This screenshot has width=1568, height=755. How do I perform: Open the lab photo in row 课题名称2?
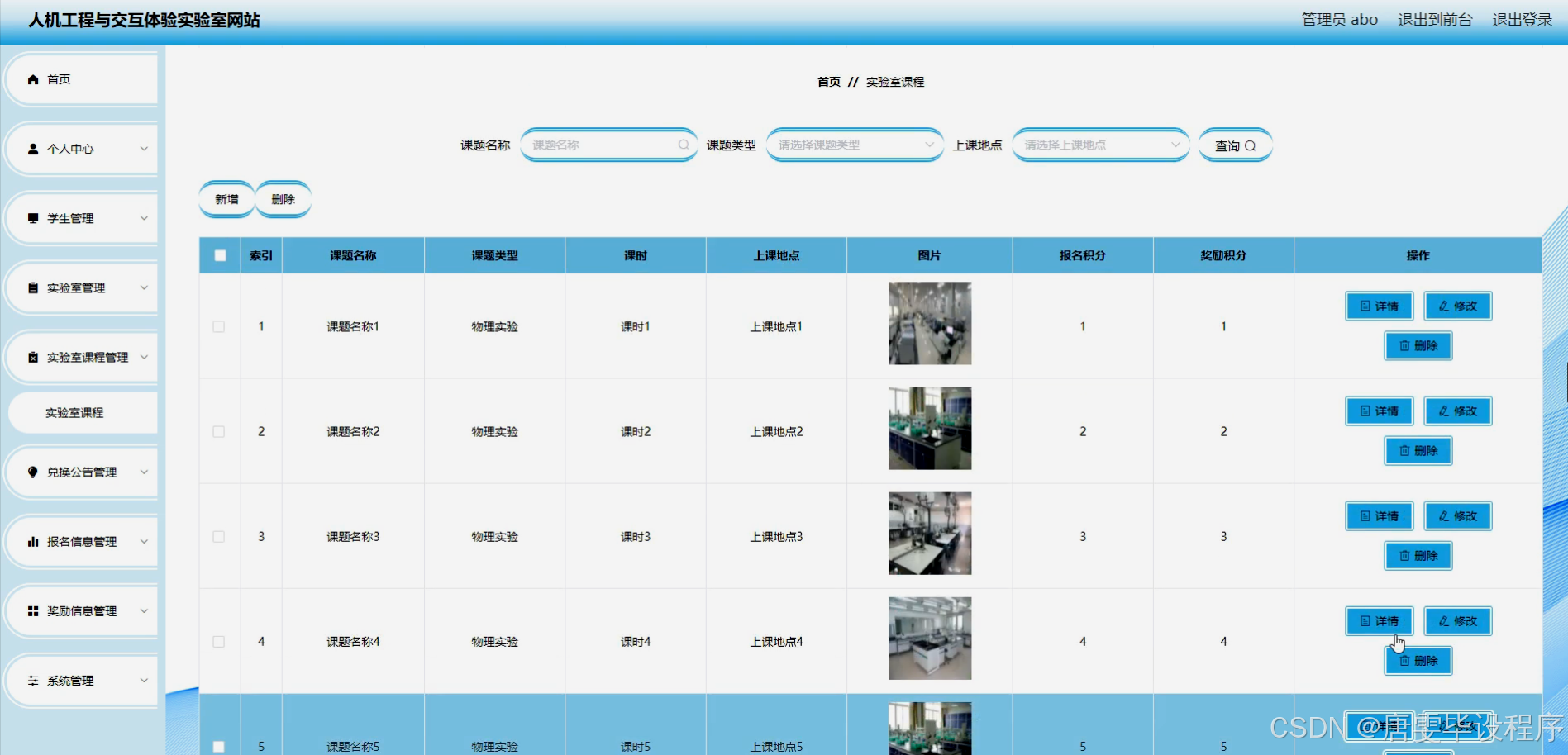[x=930, y=428]
